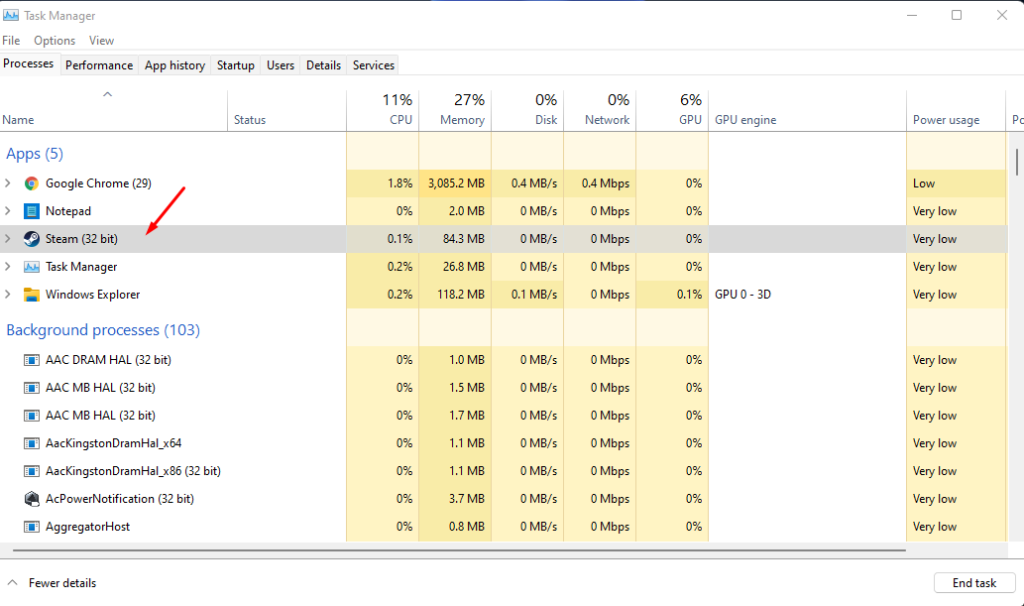
Task: Sort processes by Disk column
Action: tap(528, 110)
